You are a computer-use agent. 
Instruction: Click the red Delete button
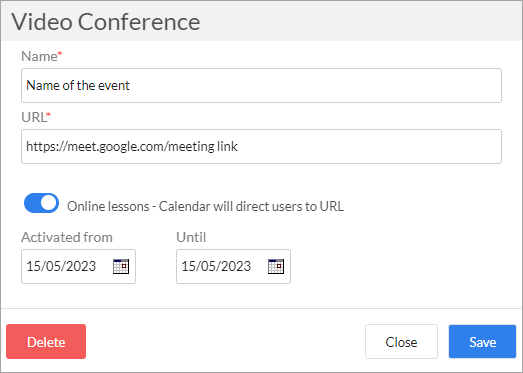click(x=46, y=342)
